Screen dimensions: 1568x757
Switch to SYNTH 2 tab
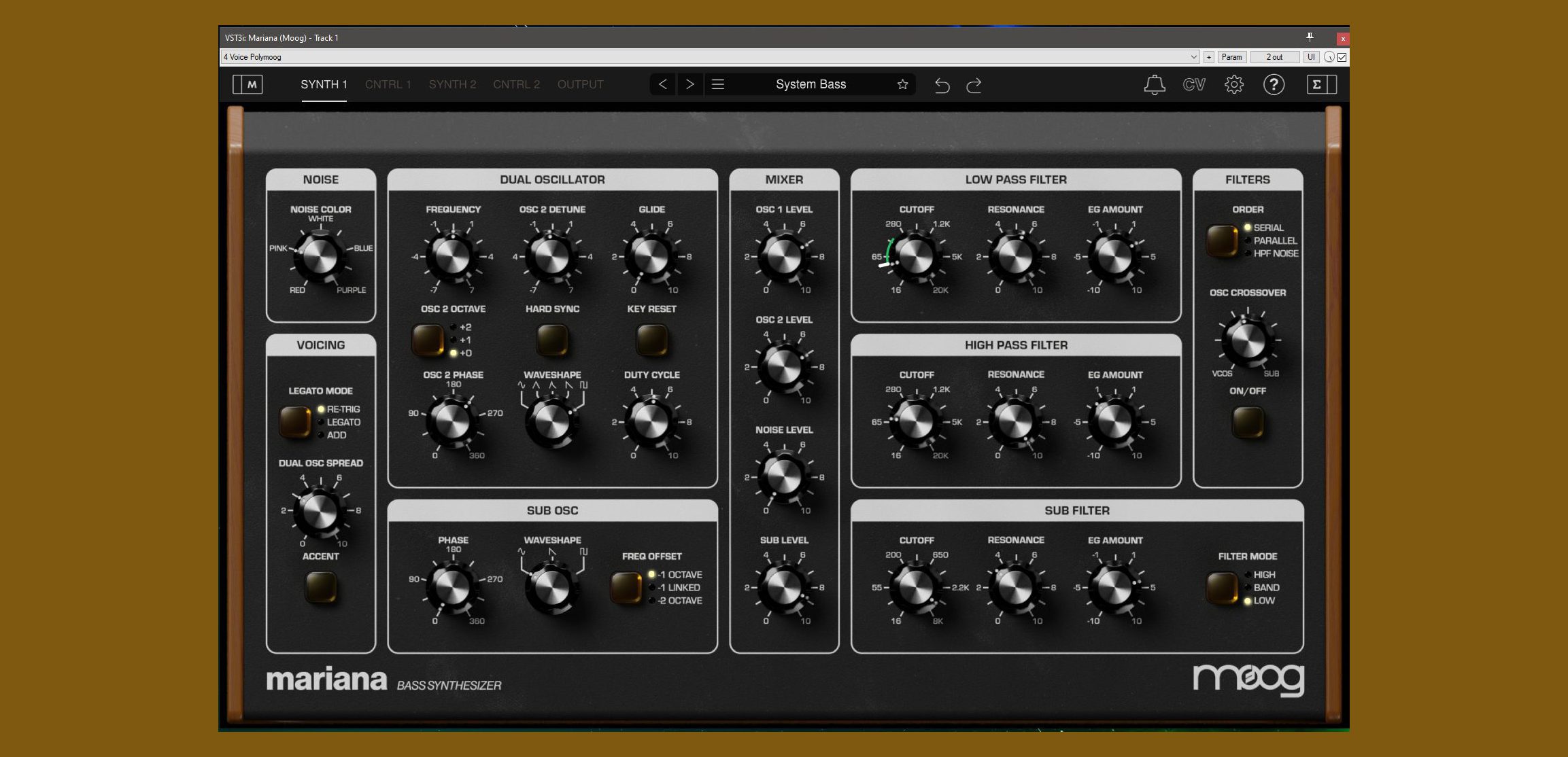pyautogui.click(x=452, y=84)
